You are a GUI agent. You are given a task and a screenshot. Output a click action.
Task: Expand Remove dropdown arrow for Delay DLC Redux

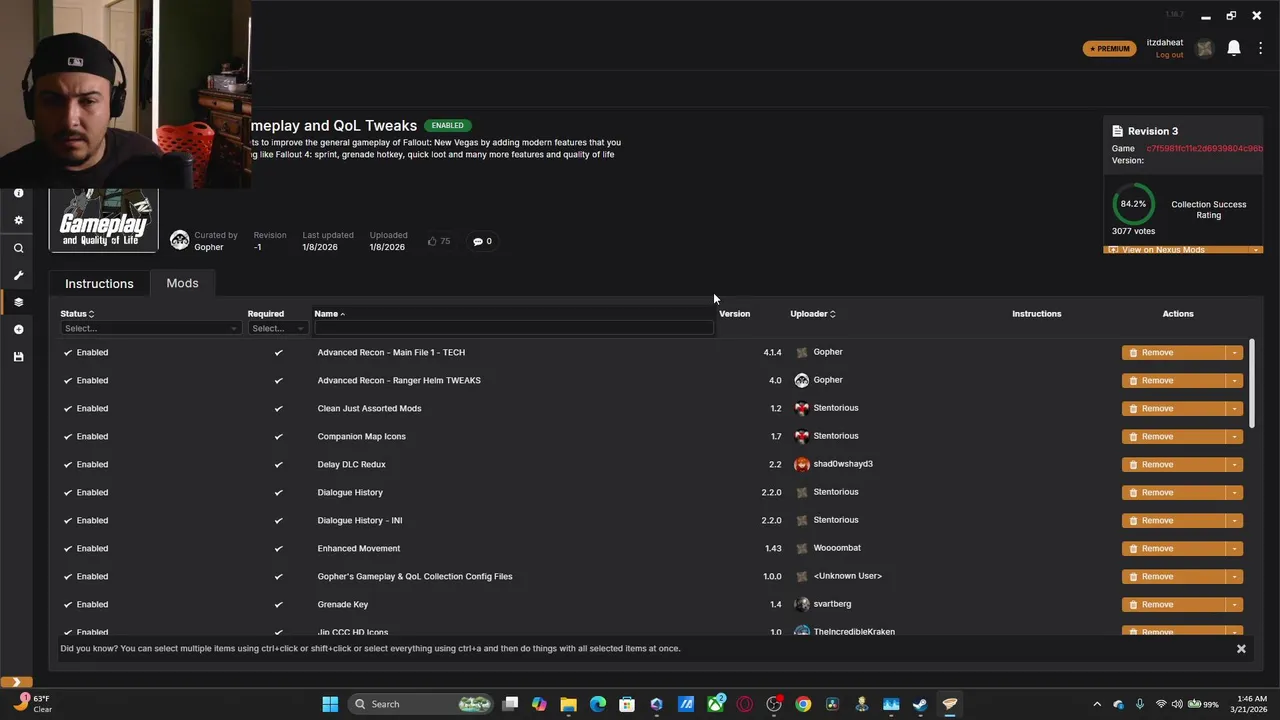[x=1235, y=464]
